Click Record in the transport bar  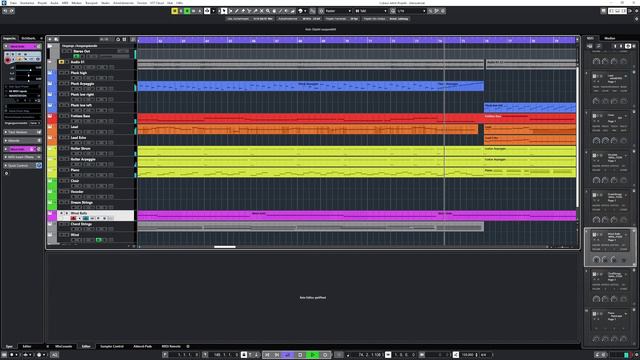pyautogui.click(x=325, y=355)
